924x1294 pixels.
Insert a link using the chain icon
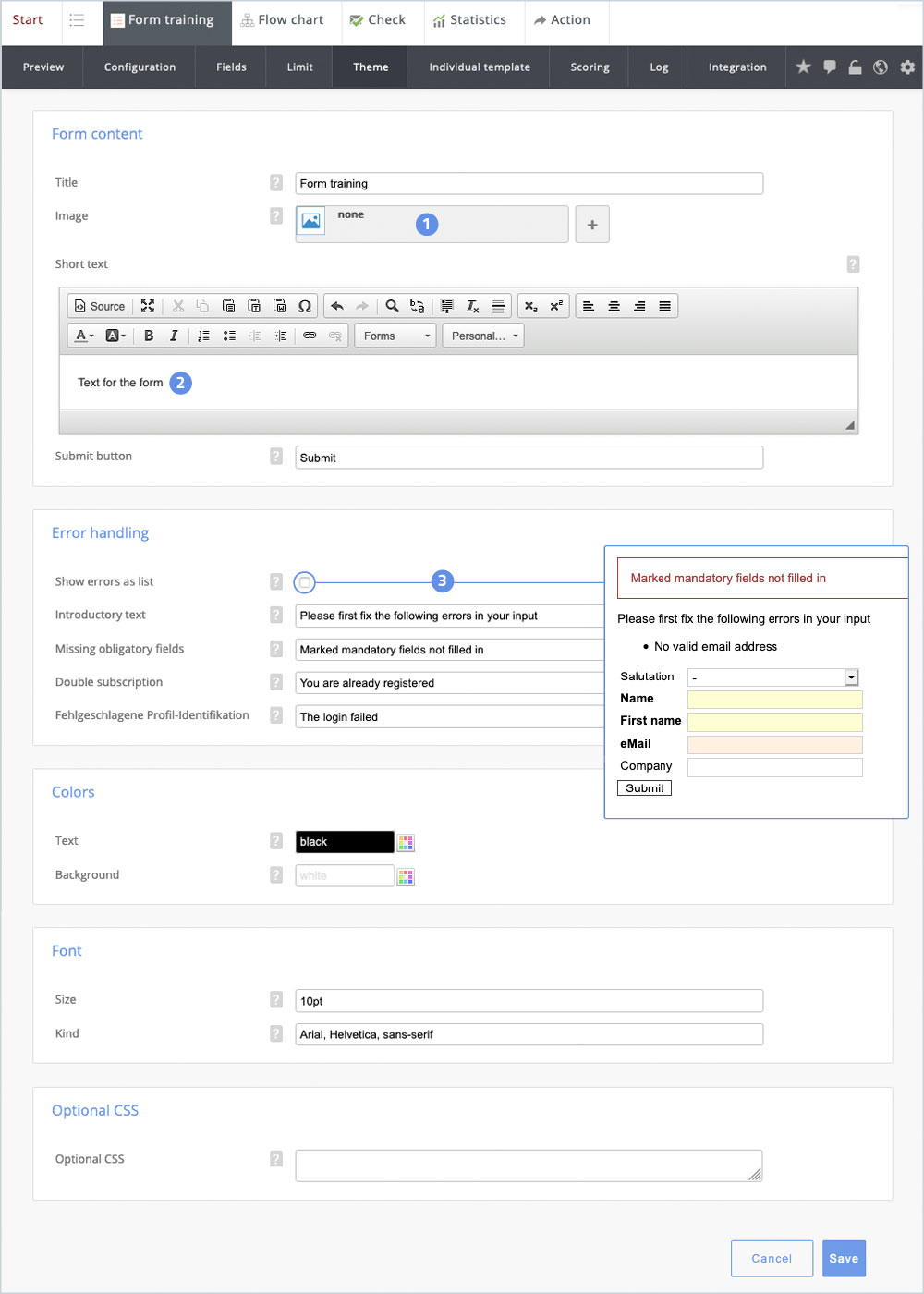[x=310, y=336]
